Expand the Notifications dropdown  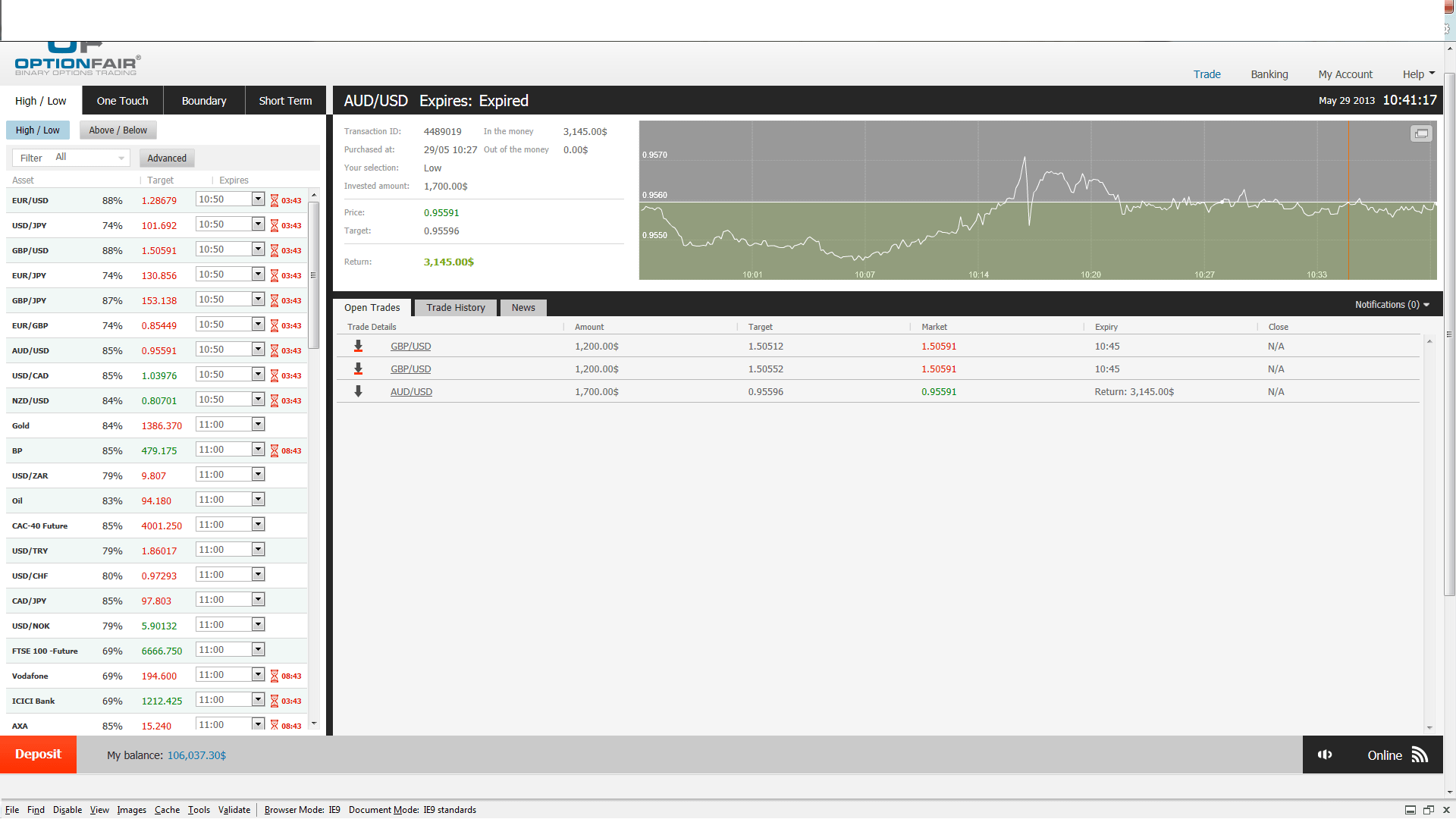point(1392,305)
